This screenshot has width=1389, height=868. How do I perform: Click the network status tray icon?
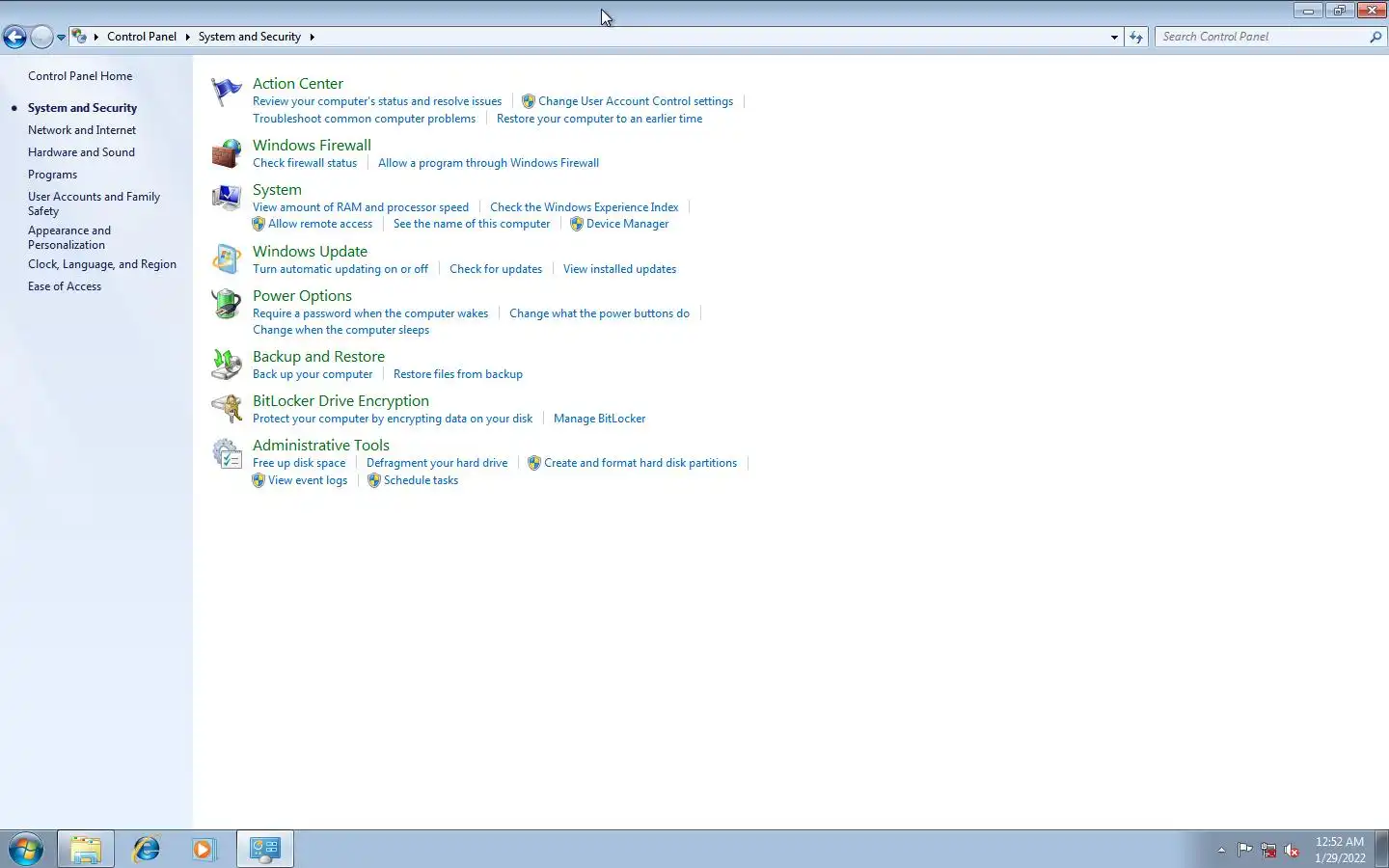[1268, 850]
